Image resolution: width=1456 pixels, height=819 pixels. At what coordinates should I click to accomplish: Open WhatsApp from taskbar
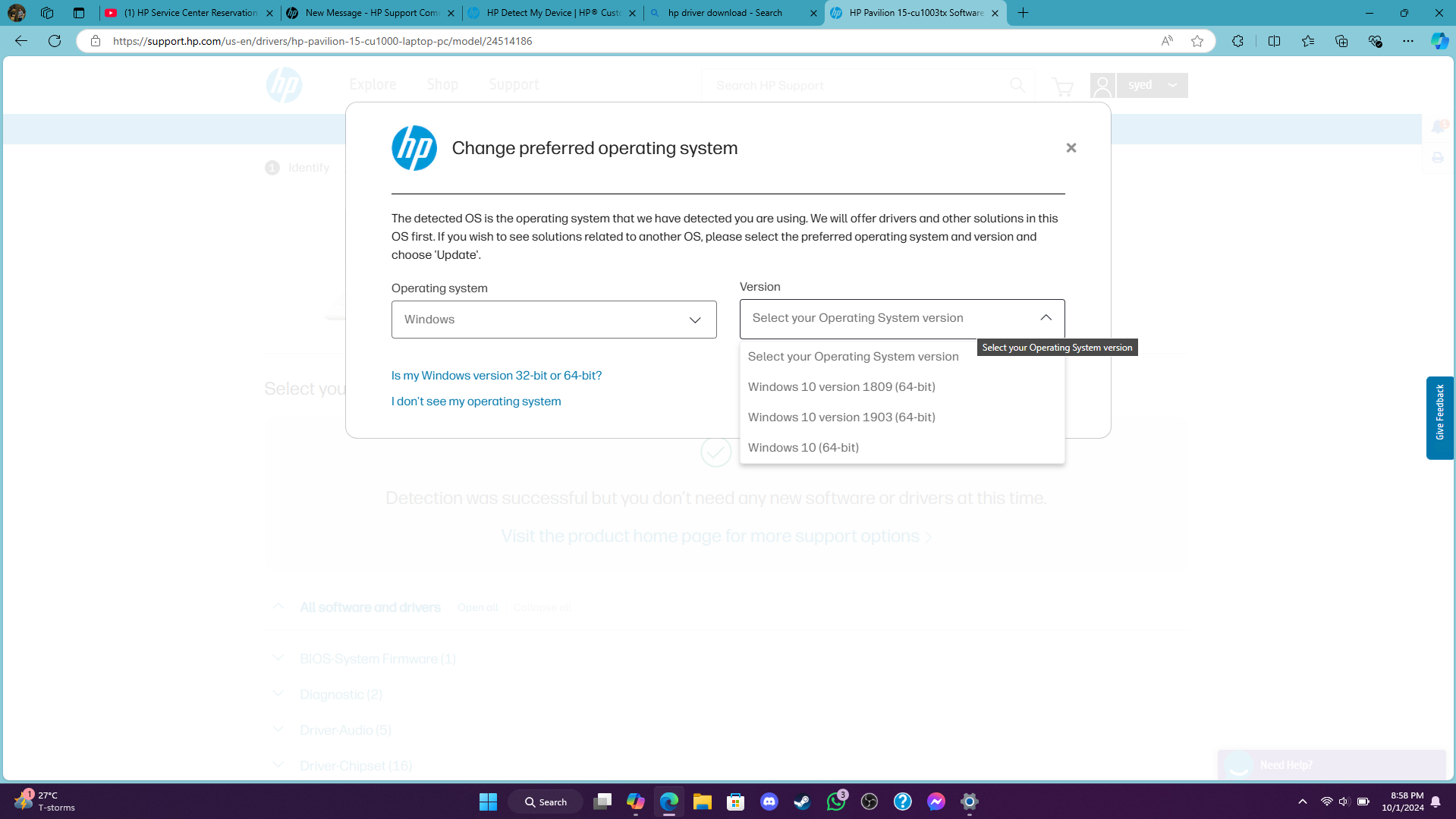click(836, 802)
